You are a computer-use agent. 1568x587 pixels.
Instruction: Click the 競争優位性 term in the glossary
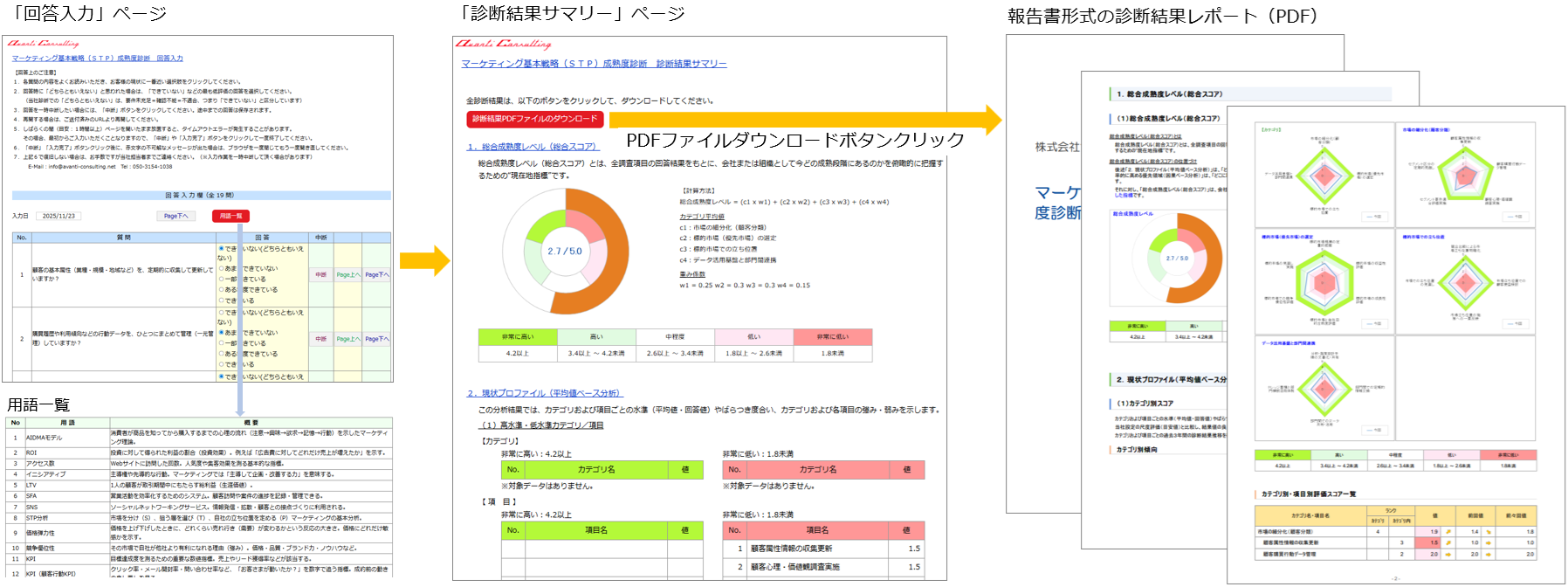(40, 549)
